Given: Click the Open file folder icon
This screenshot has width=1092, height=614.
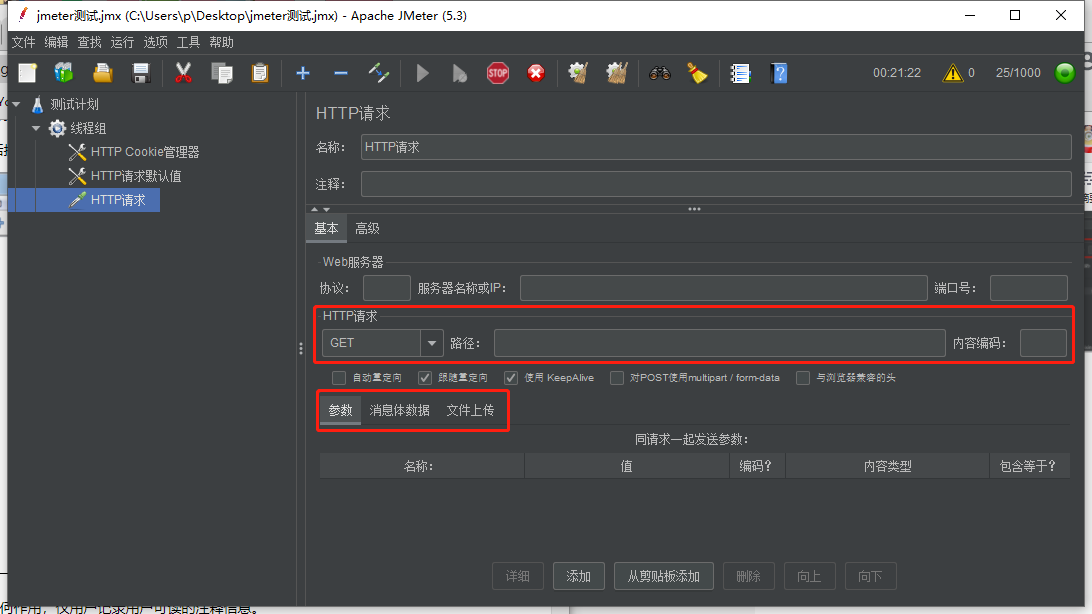Looking at the screenshot, I should pyautogui.click(x=102, y=73).
